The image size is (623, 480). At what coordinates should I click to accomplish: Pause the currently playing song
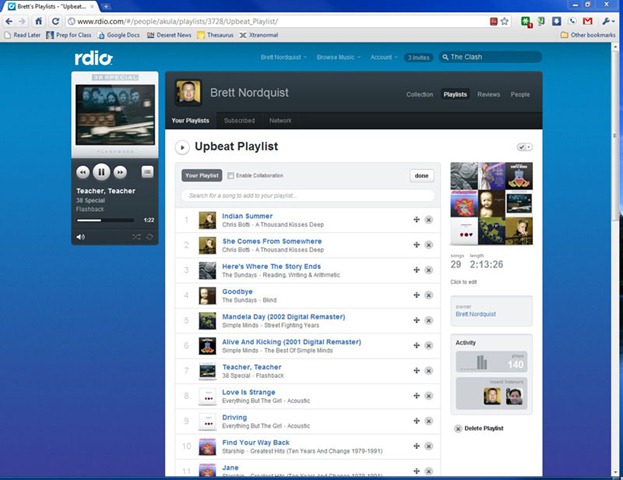tap(101, 172)
